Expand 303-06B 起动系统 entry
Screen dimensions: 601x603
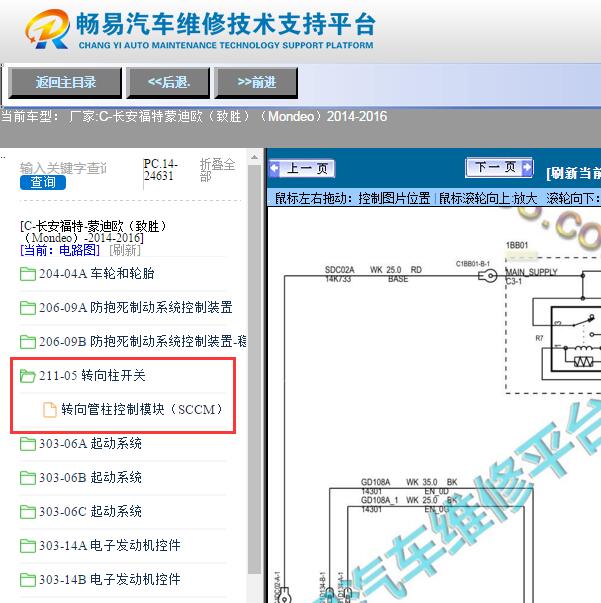[90, 478]
